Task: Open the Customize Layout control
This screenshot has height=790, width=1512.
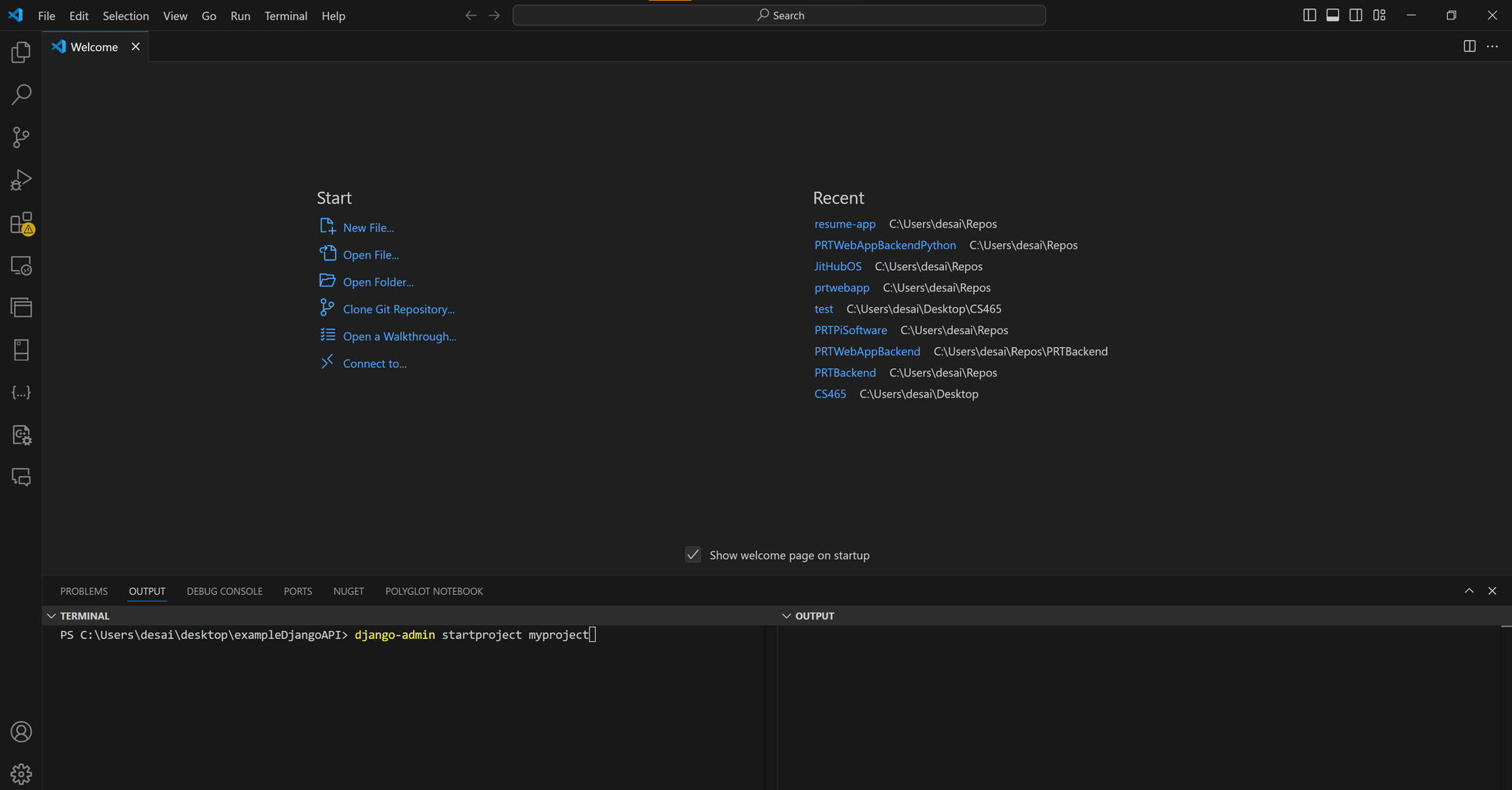Action: (x=1379, y=15)
